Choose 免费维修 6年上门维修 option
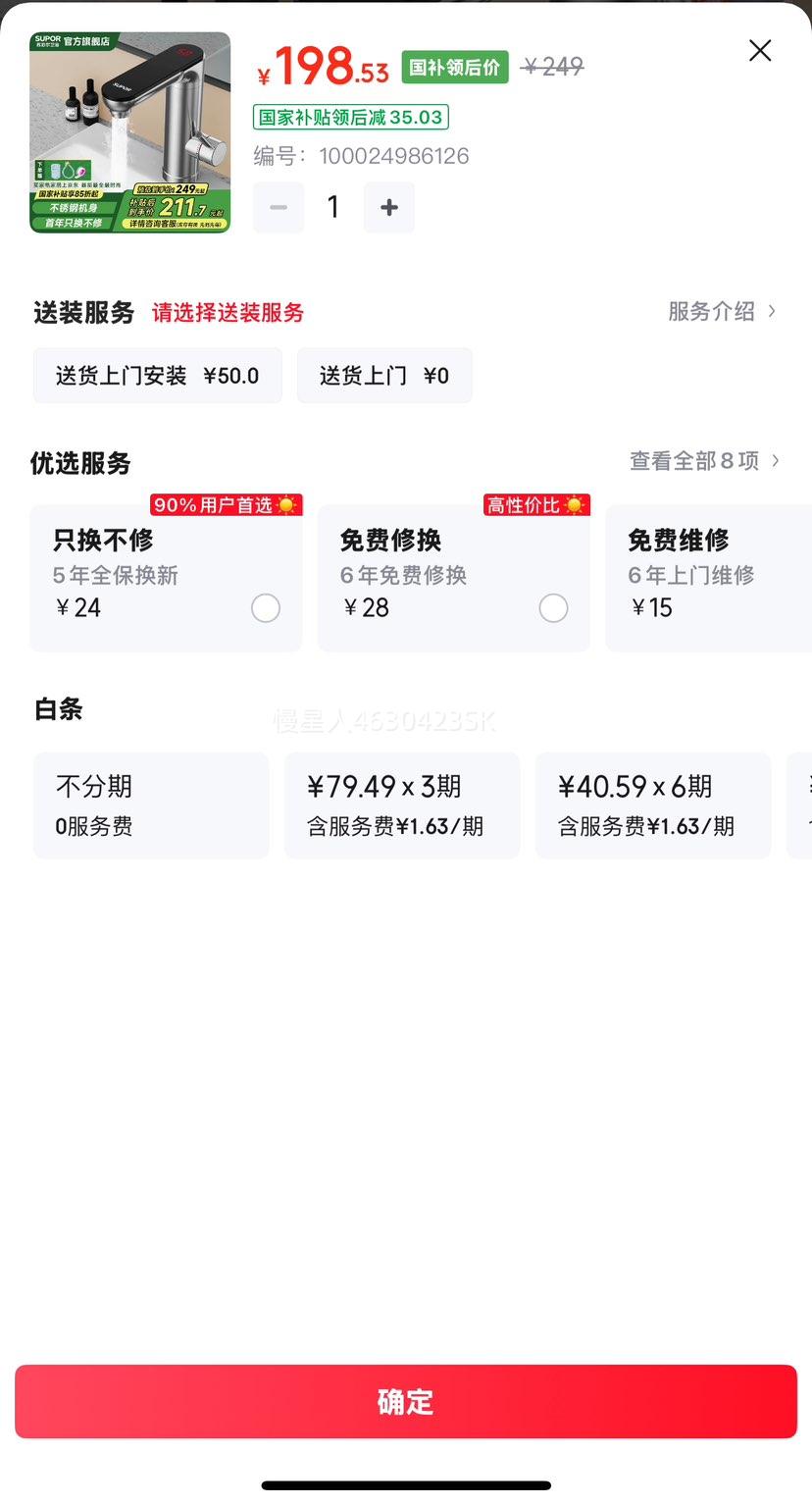The width and height of the screenshot is (812, 1505). 708,578
